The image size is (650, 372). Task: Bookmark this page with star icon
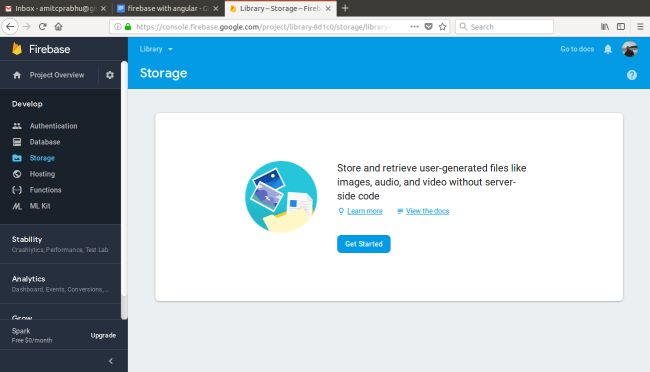[x=442, y=27]
